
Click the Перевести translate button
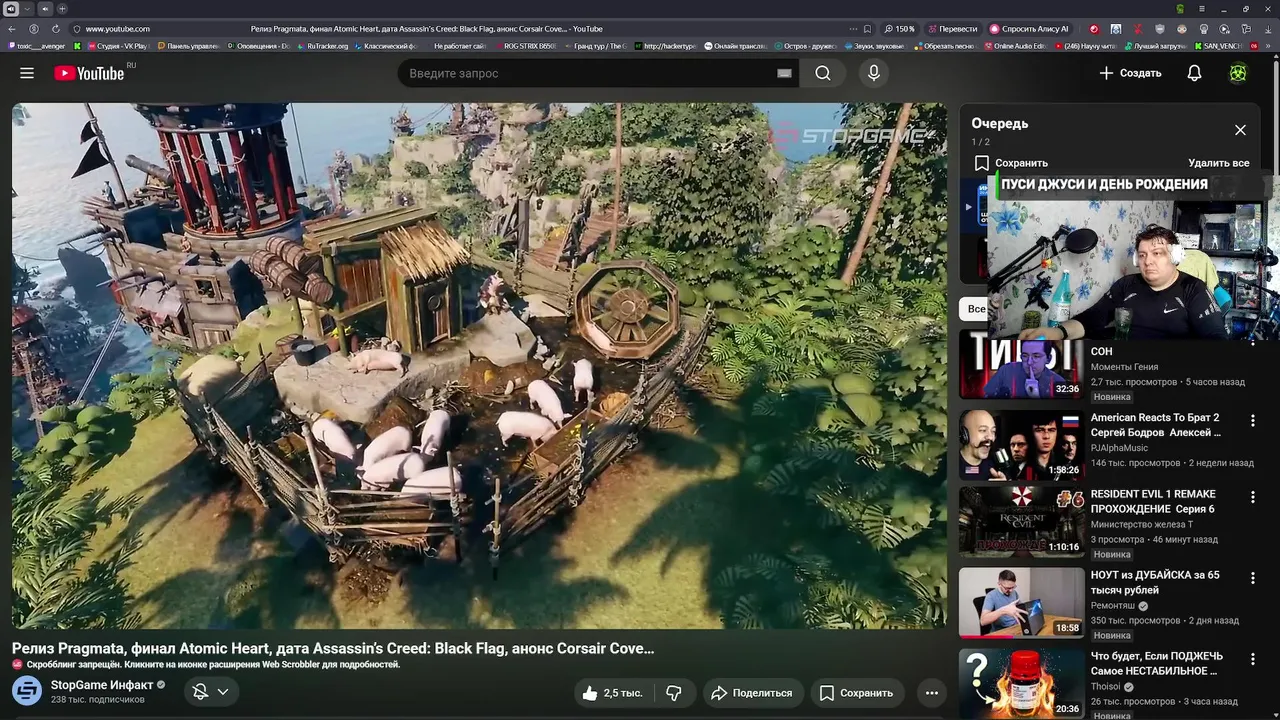[x=953, y=29]
